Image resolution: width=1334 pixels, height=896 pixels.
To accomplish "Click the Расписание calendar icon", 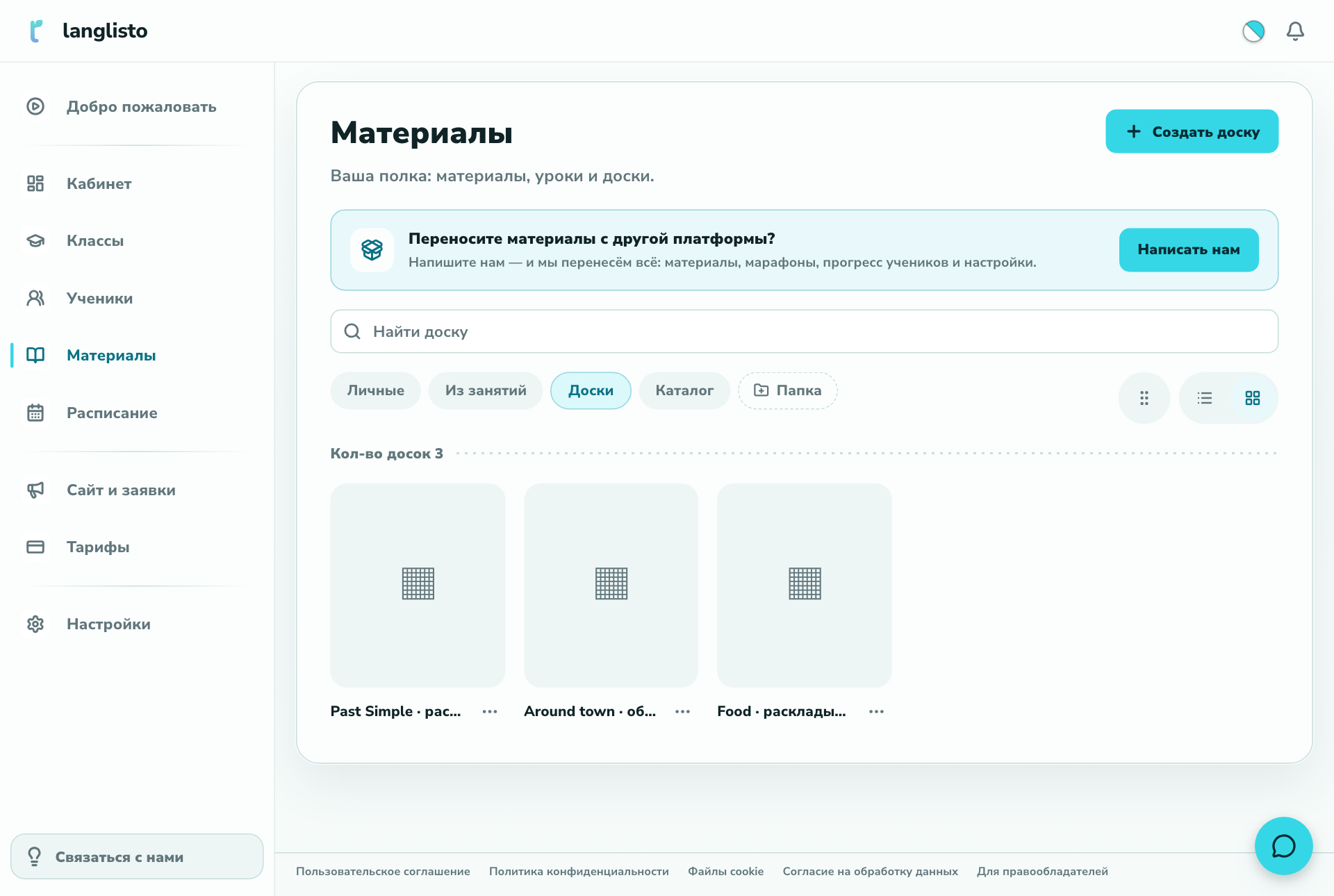I will (35, 413).
